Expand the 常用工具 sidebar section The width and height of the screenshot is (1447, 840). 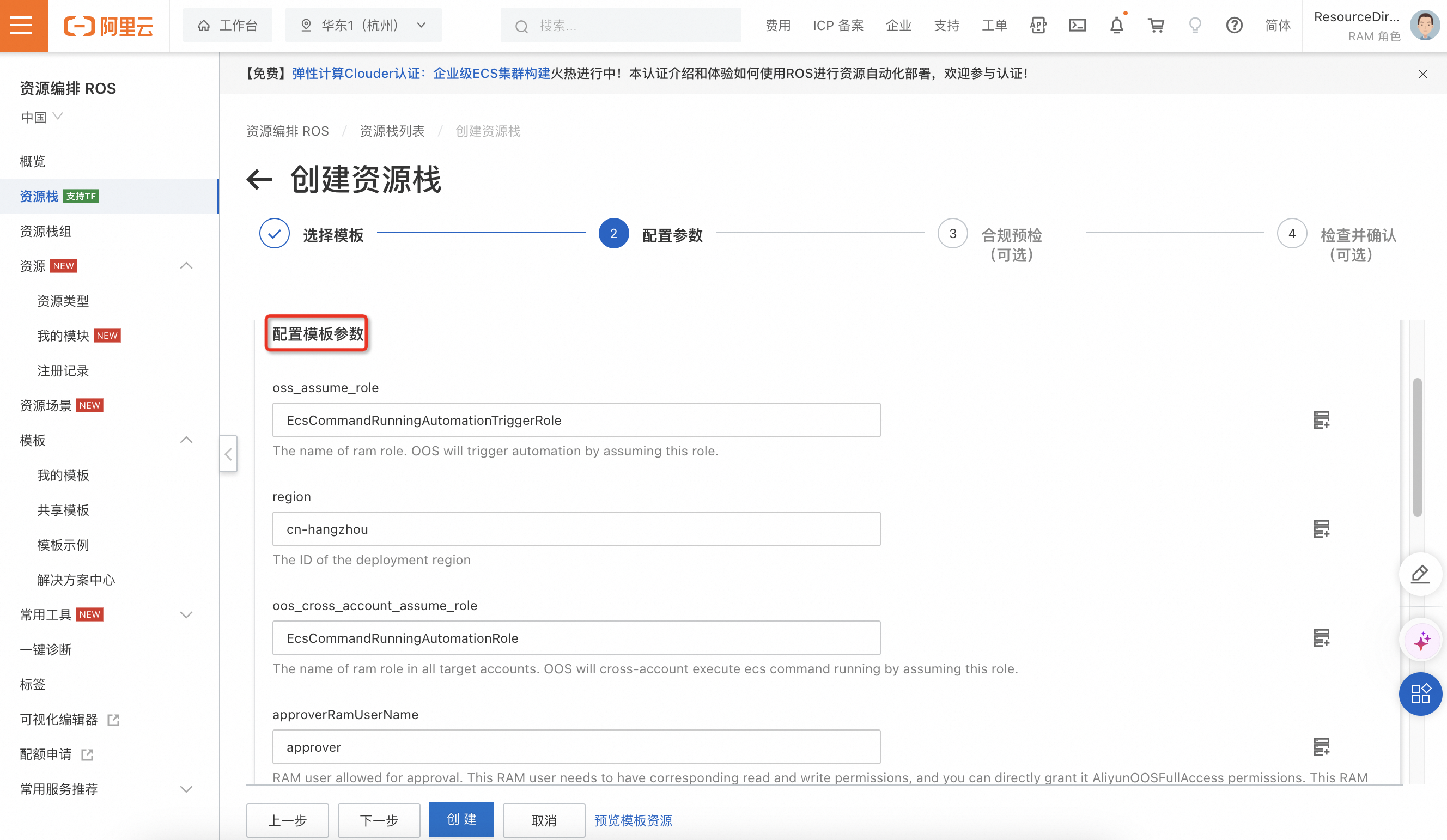[186, 615]
